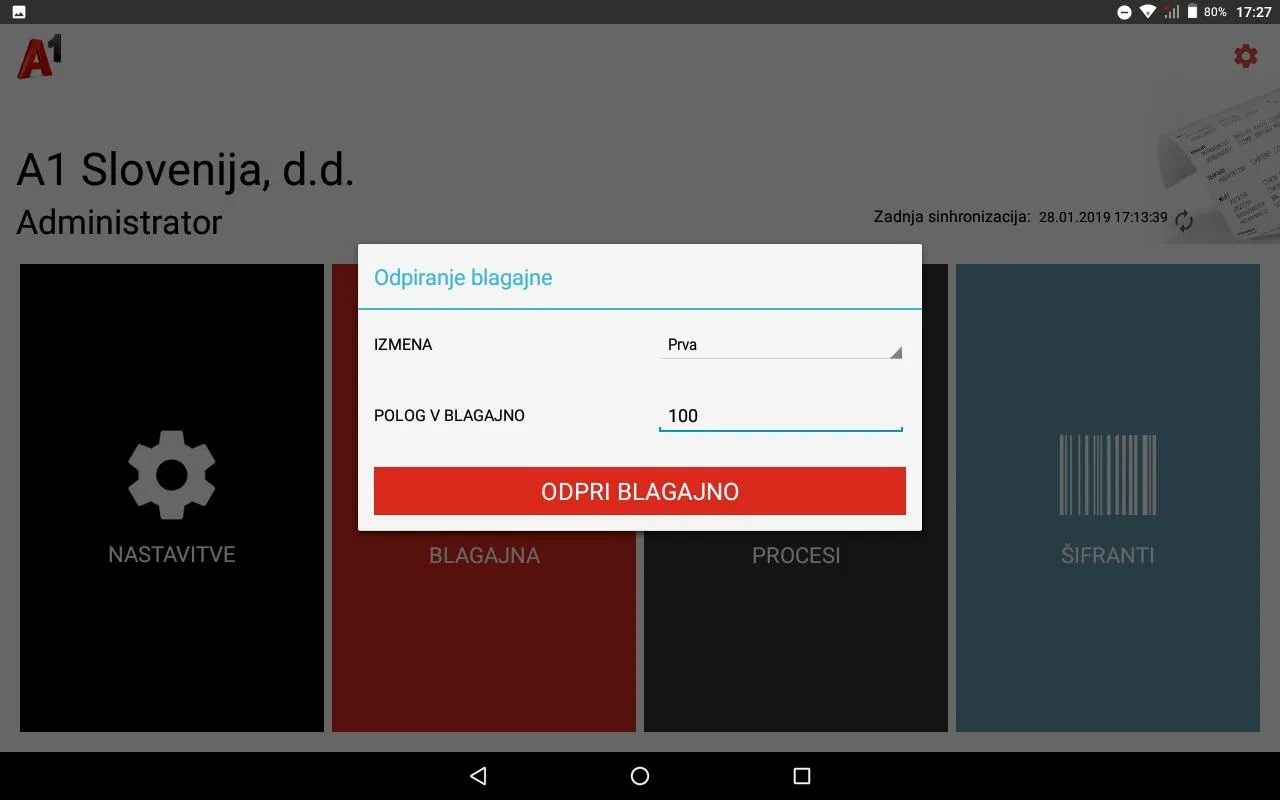Select the PROCESI tile label
The image size is (1280, 800).
pyautogui.click(x=796, y=556)
